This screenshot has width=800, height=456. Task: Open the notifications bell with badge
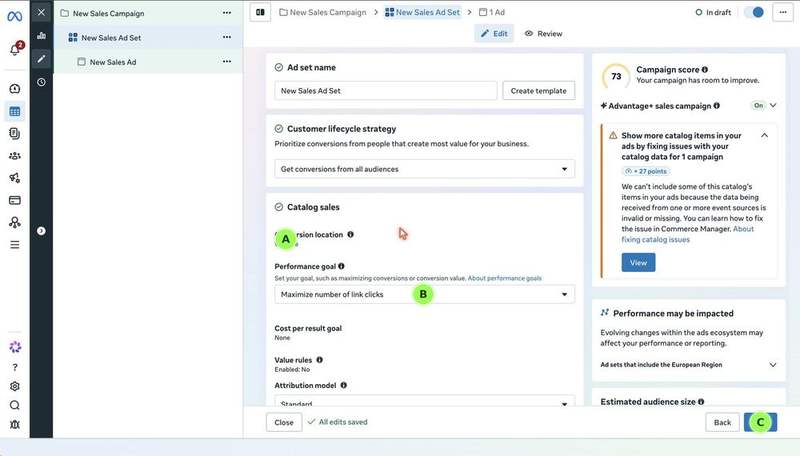[x=15, y=49]
